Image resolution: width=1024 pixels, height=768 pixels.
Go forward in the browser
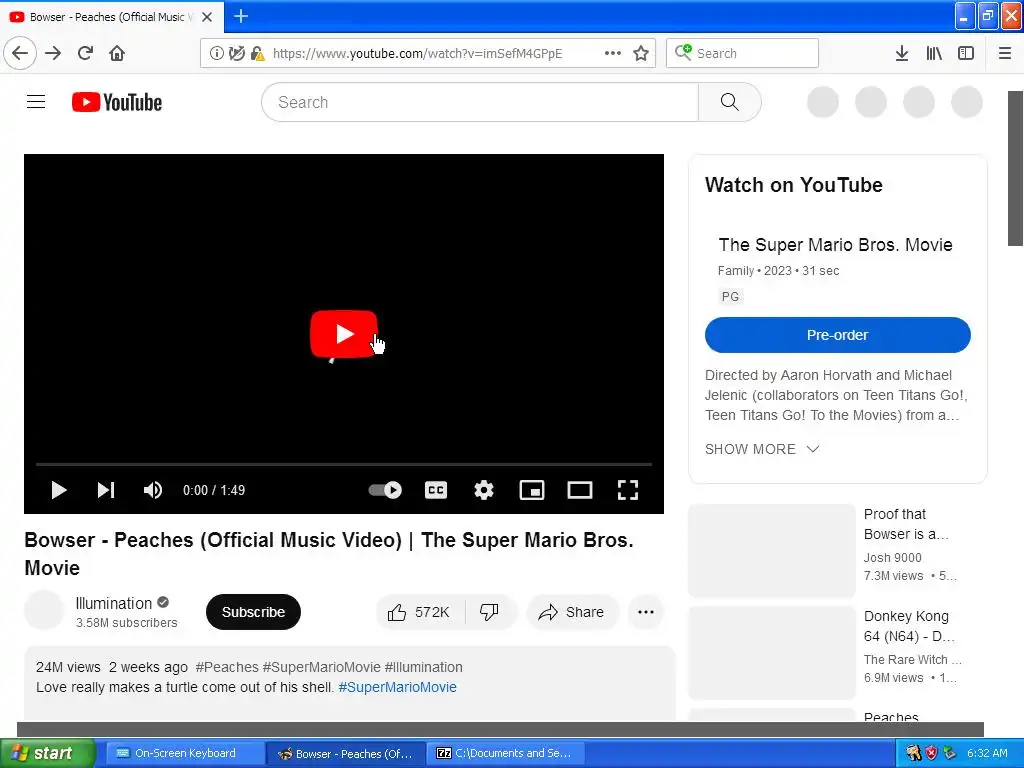click(53, 53)
